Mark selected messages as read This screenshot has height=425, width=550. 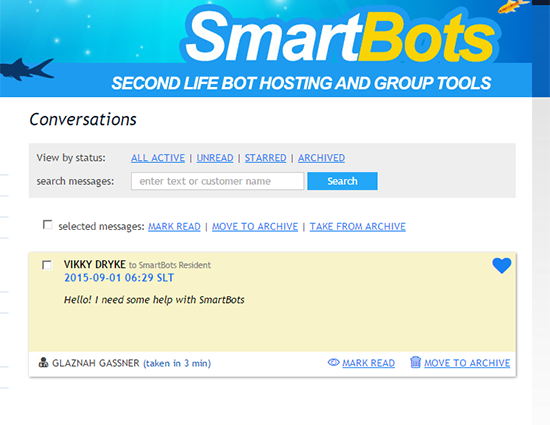174,227
